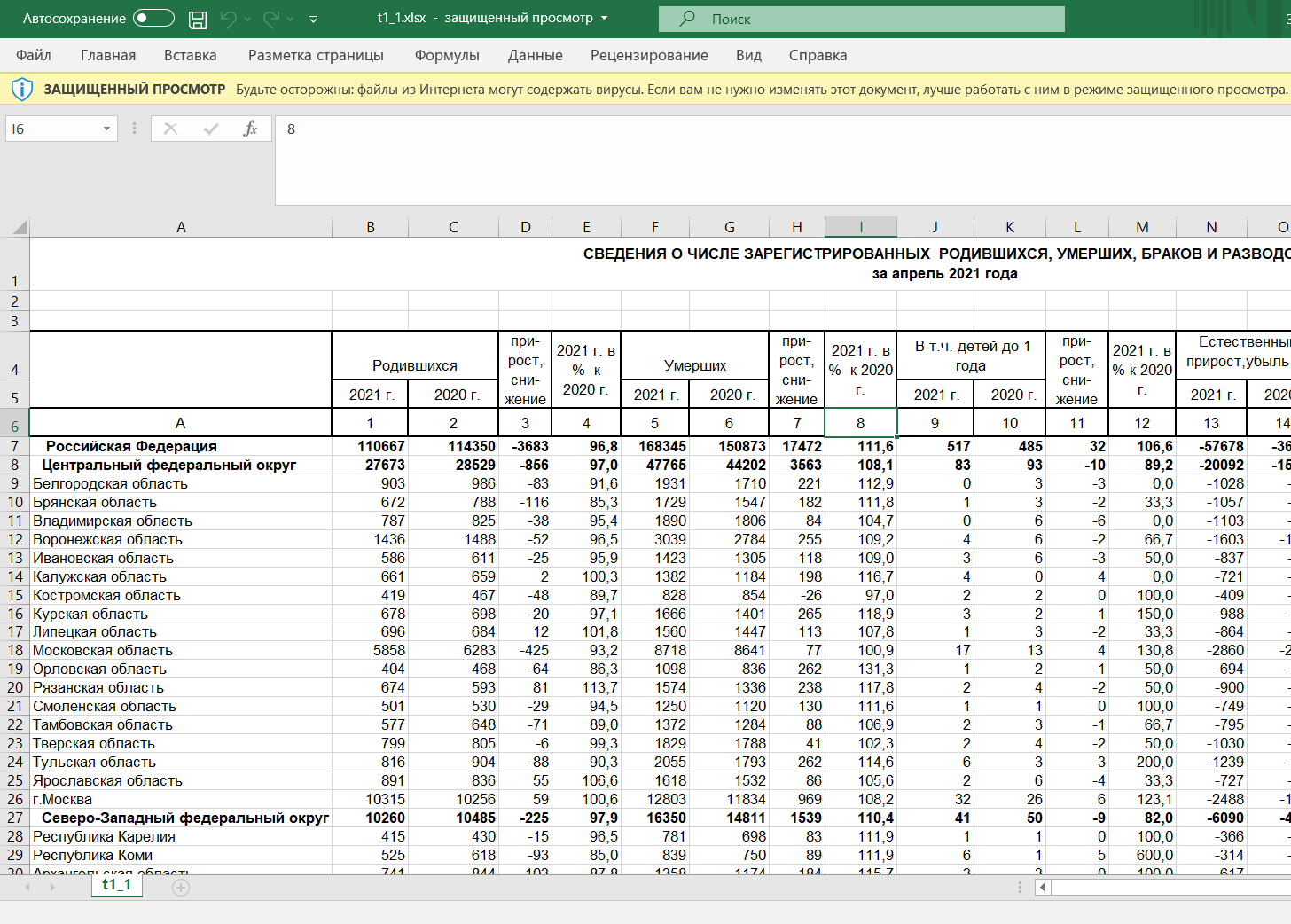Click the Московская область cell

pyautogui.click(x=181, y=650)
